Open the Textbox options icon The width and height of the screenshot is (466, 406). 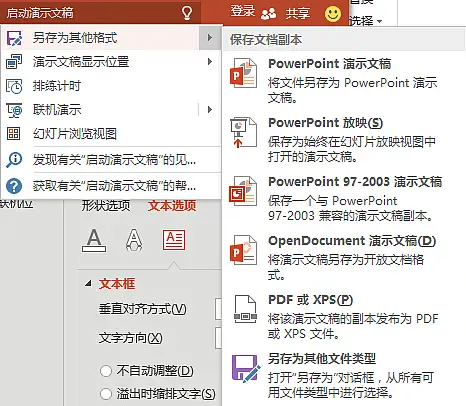pos(174,240)
